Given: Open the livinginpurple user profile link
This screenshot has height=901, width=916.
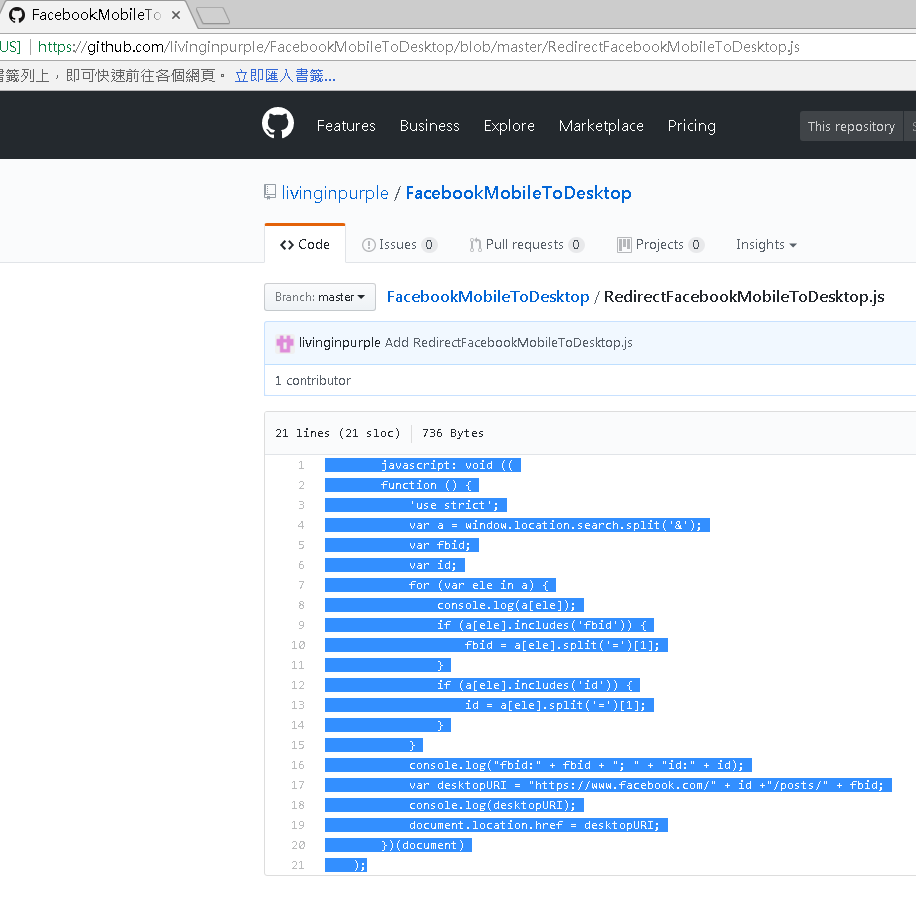Looking at the screenshot, I should (x=335, y=193).
